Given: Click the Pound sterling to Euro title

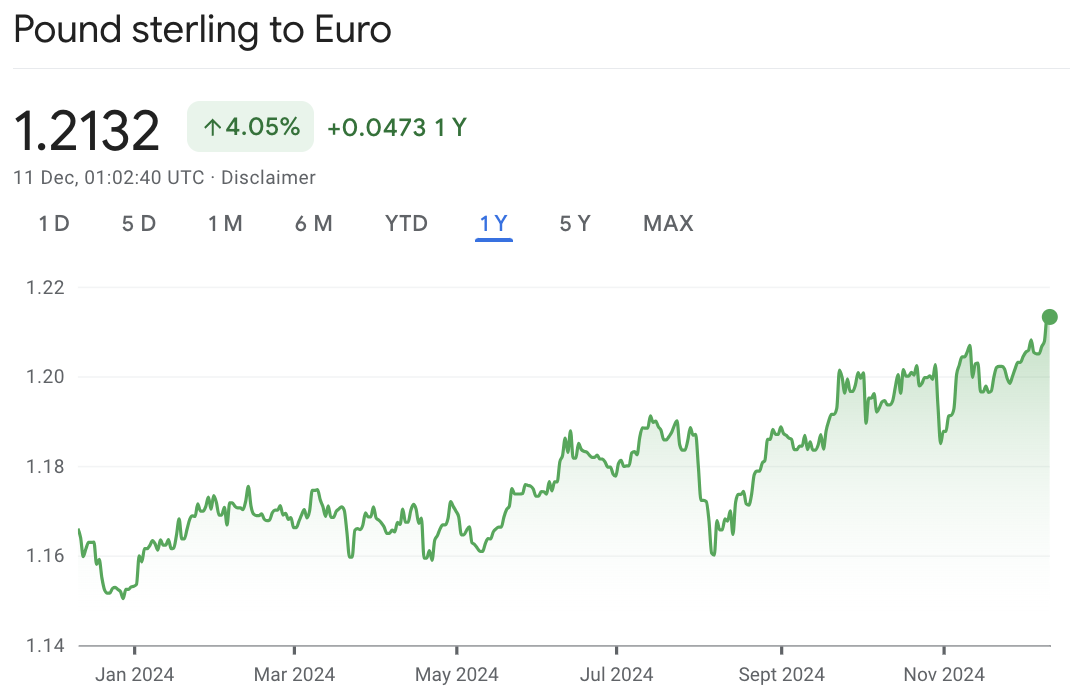Looking at the screenshot, I should (202, 30).
